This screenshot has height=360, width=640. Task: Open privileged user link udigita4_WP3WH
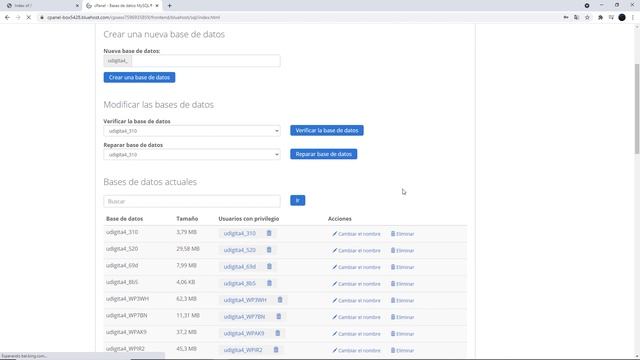[245, 300]
